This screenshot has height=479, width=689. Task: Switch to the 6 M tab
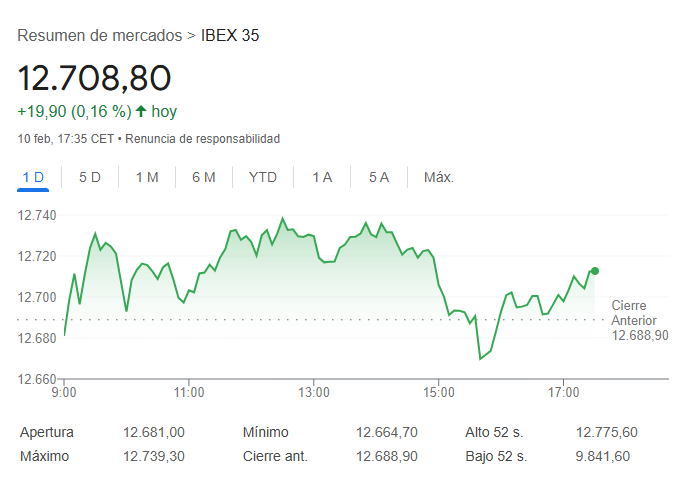(204, 177)
